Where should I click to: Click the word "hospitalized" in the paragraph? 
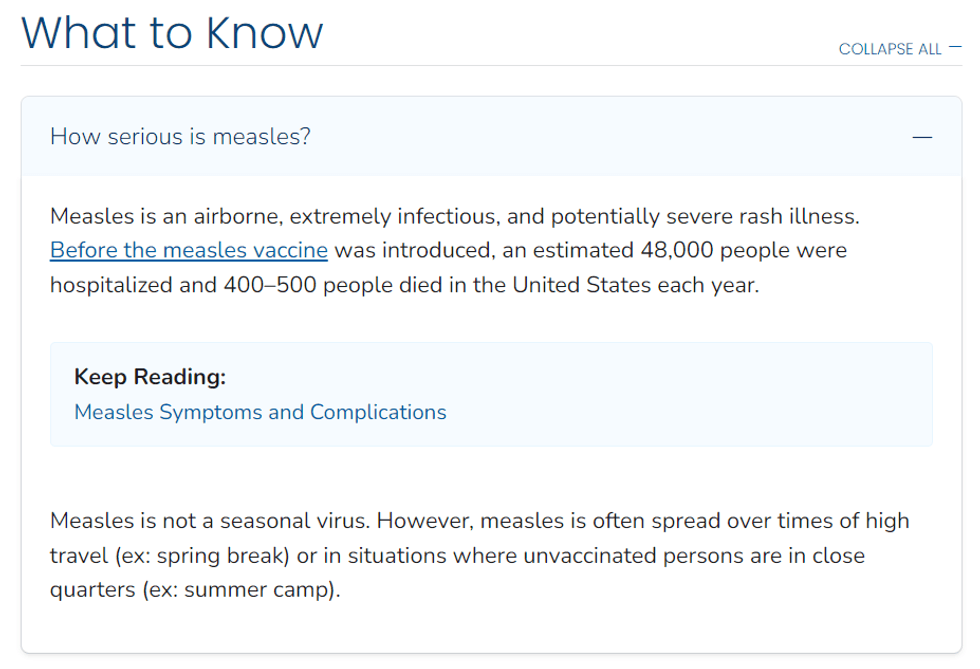point(107,284)
